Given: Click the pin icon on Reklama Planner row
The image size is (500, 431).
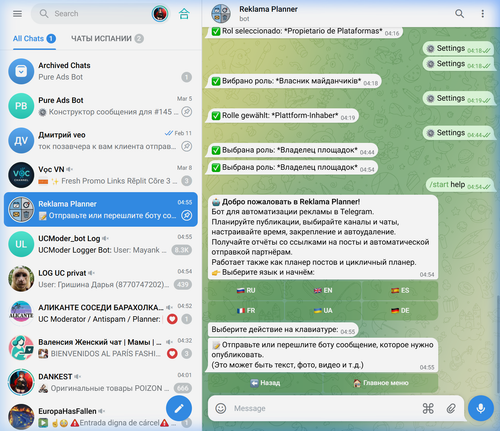Looking at the screenshot, I should (x=187, y=215).
